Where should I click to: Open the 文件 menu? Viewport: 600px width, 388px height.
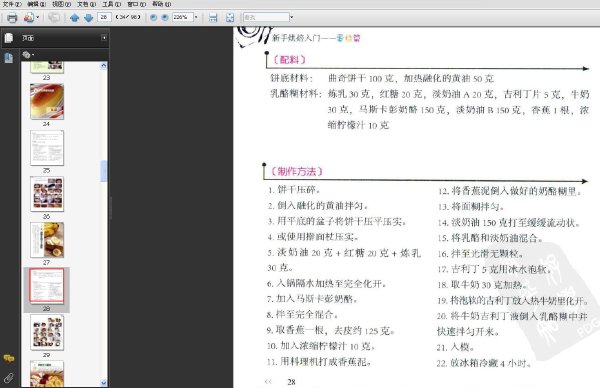click(x=12, y=4)
